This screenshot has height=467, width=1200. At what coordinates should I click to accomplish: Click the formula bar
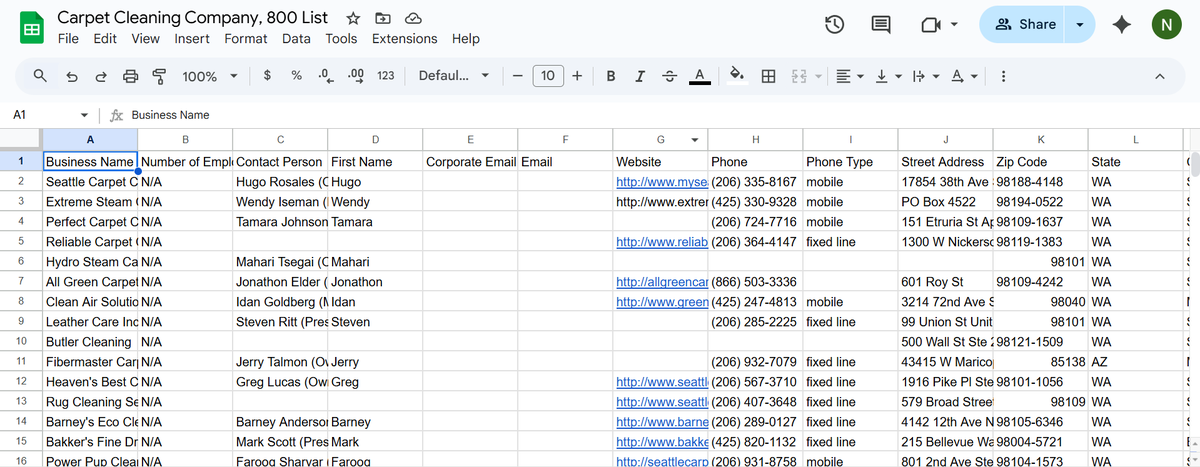coord(660,115)
